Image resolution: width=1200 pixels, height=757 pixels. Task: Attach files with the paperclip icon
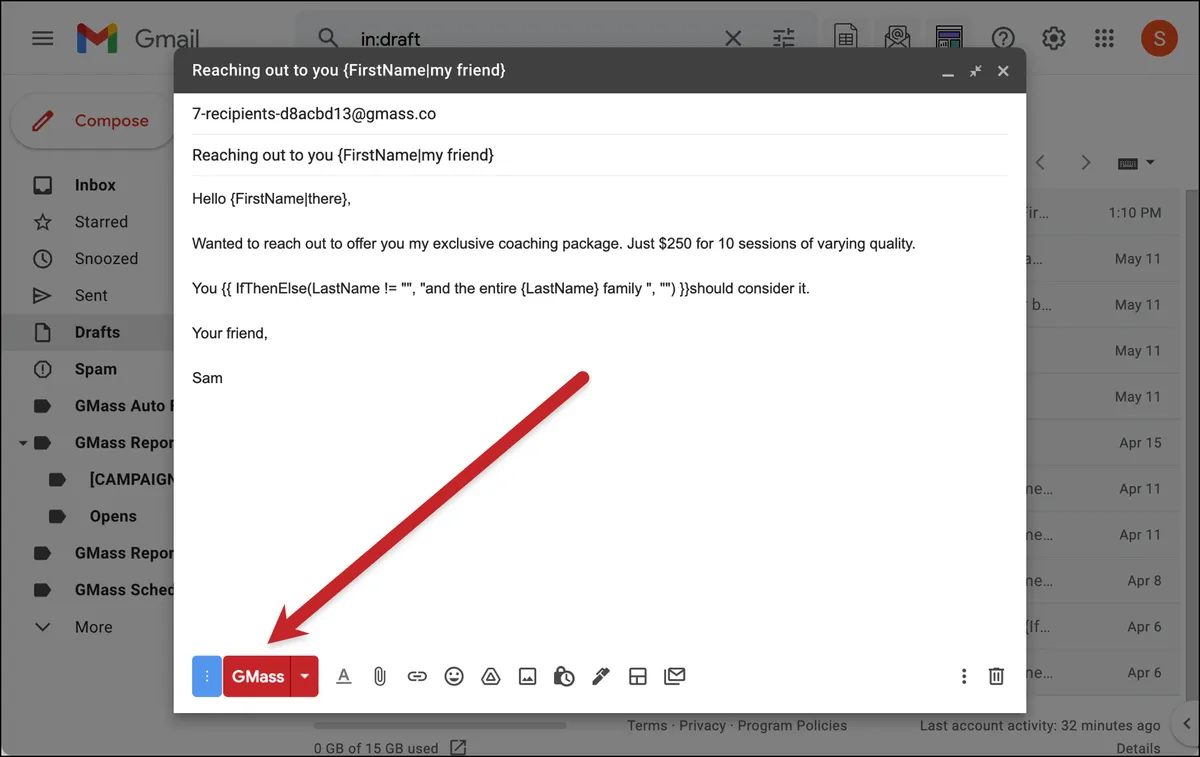click(380, 677)
